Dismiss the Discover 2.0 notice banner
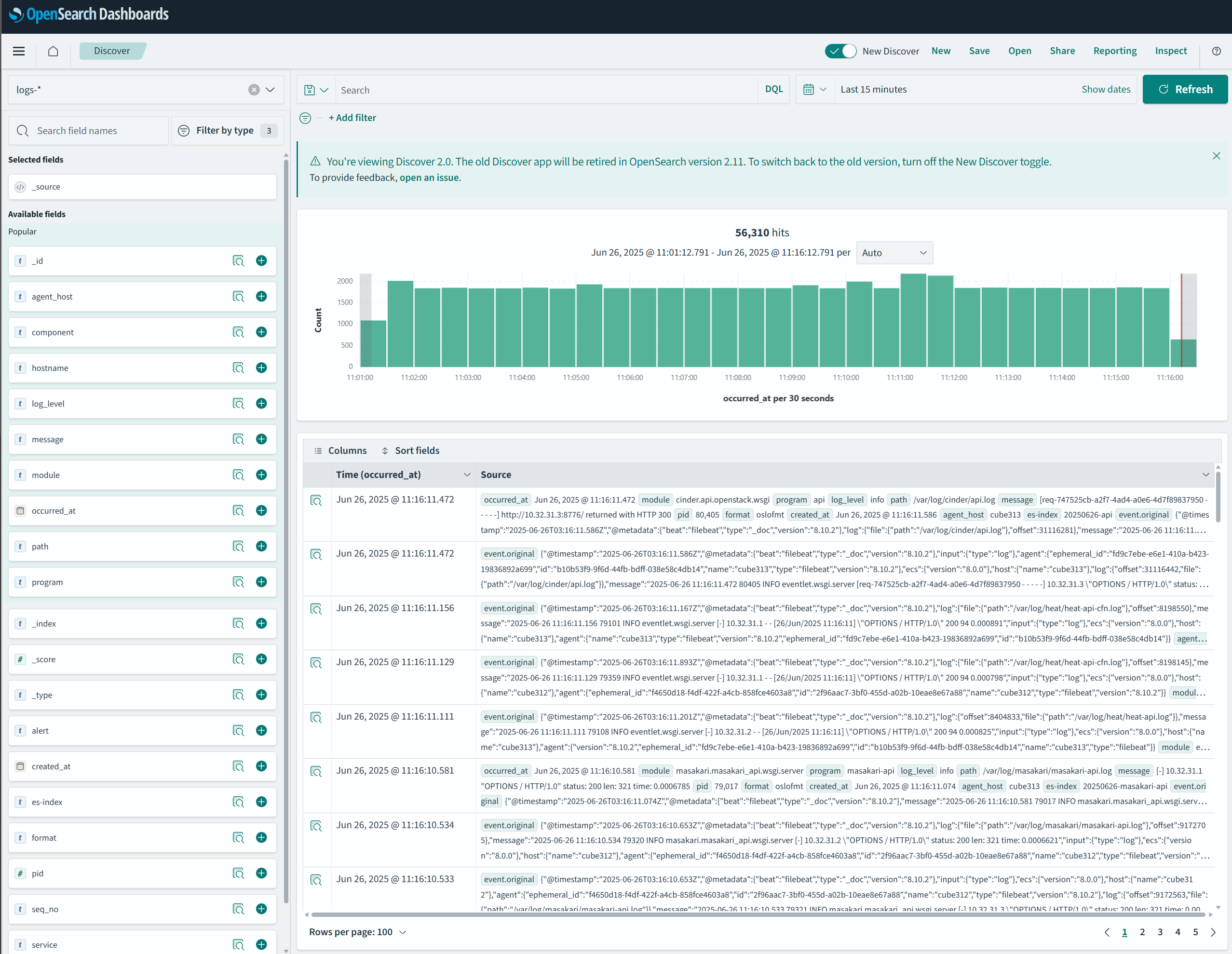 pos(1216,156)
